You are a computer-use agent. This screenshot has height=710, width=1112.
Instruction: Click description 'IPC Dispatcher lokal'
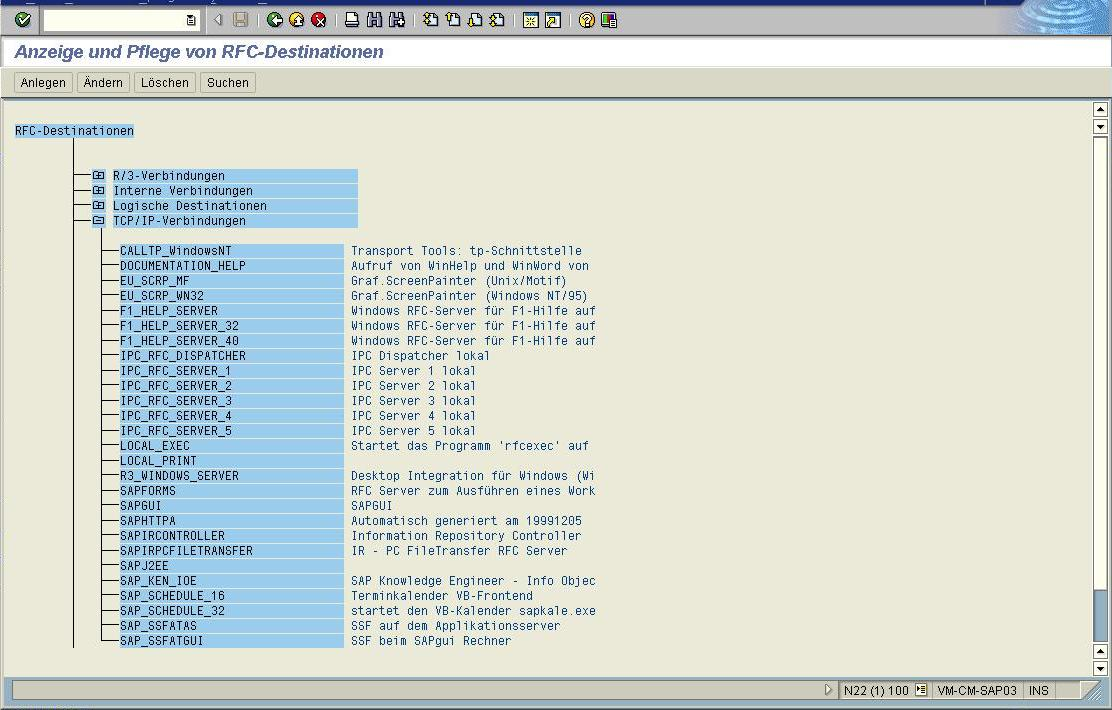click(x=421, y=356)
